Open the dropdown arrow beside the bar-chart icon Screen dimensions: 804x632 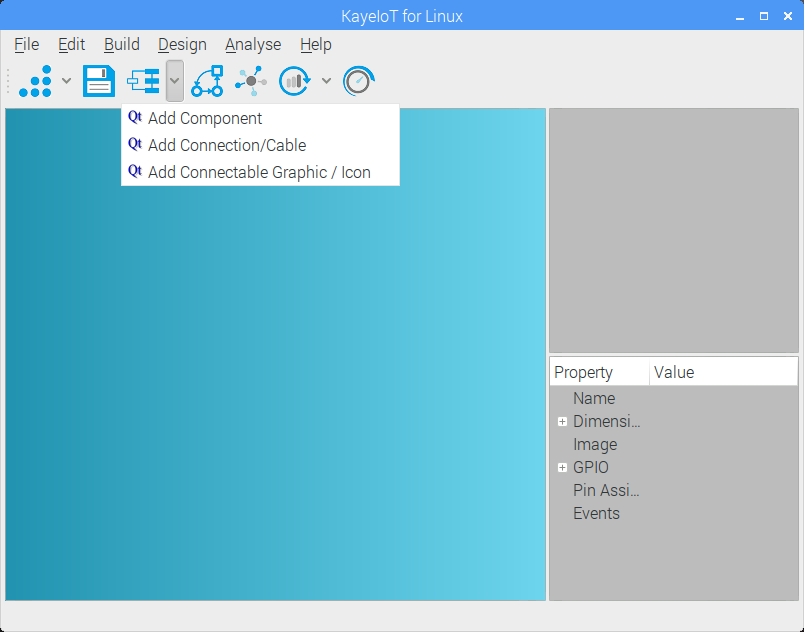(327, 80)
